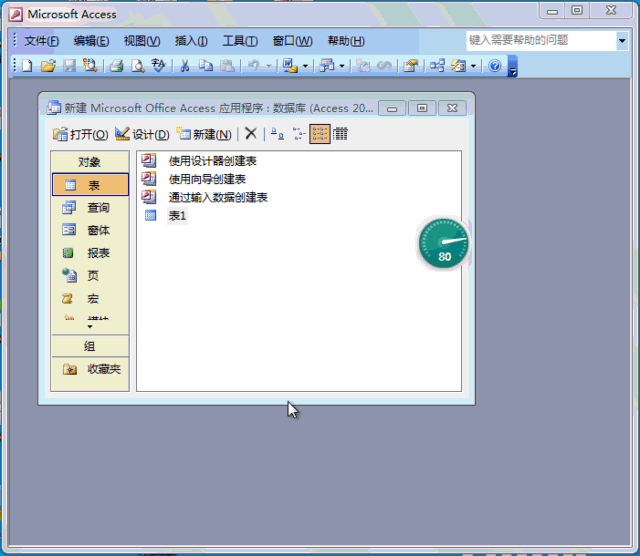Click the Microsoft Access Help icon
The height and width of the screenshot is (556, 640).
click(495, 66)
